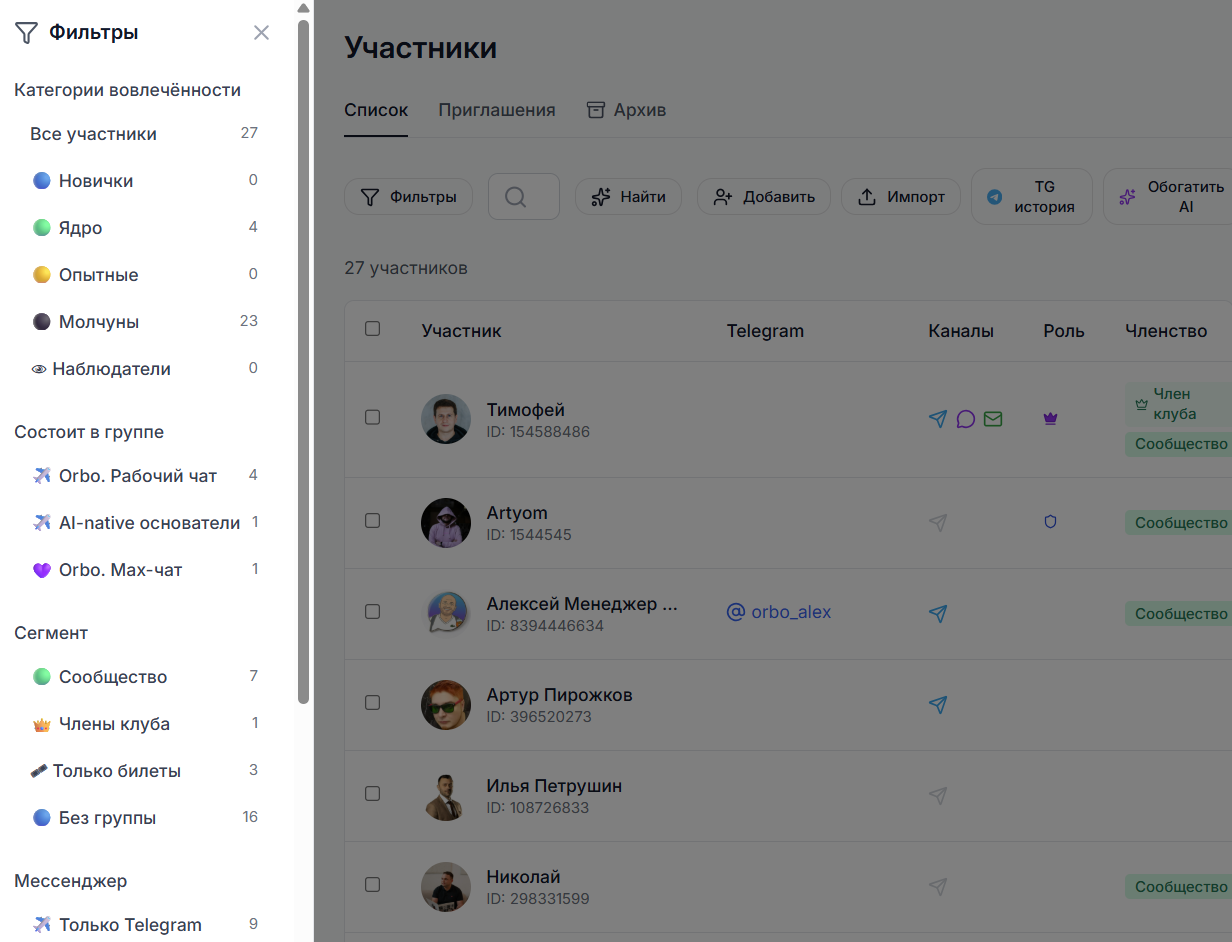Click Тимофей's email envelope icon
This screenshot has height=942, width=1232.
992,419
